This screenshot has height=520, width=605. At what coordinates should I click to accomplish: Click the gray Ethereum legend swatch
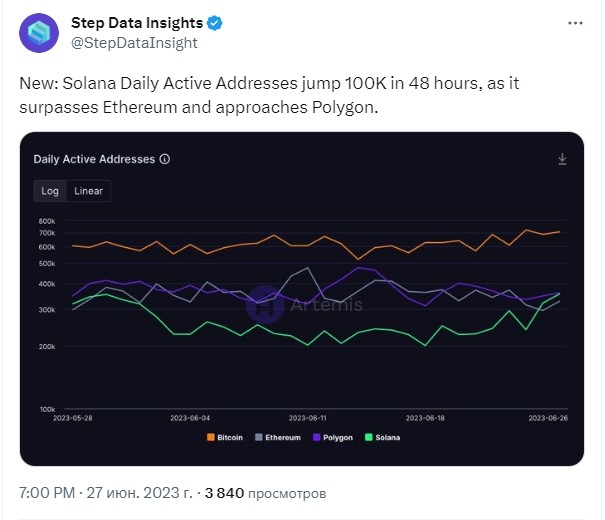(259, 437)
